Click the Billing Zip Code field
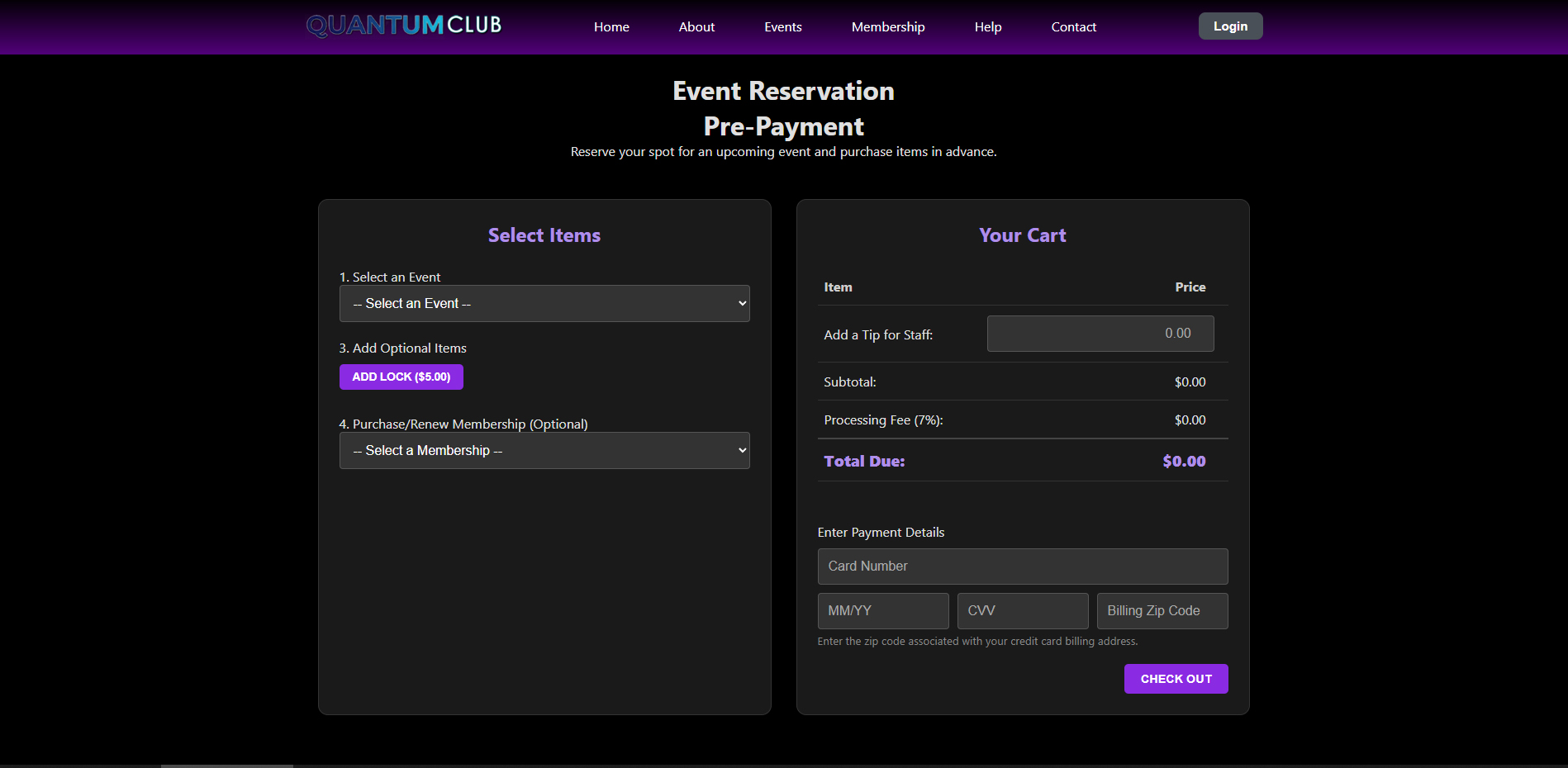The height and width of the screenshot is (768, 1568). point(1162,610)
